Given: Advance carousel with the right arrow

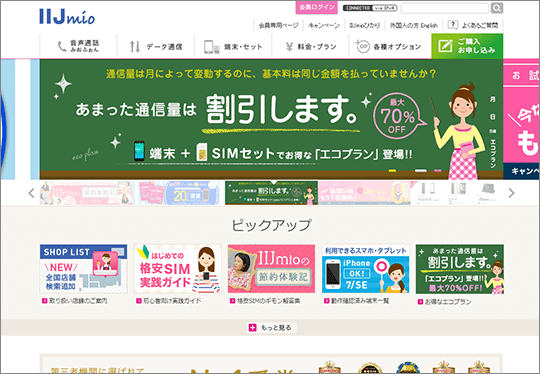Looking at the screenshot, I should [x=511, y=193].
